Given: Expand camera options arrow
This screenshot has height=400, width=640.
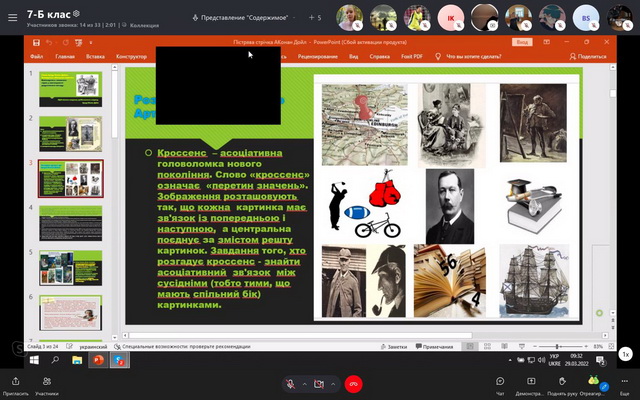Looking at the screenshot, I should tap(331, 384).
